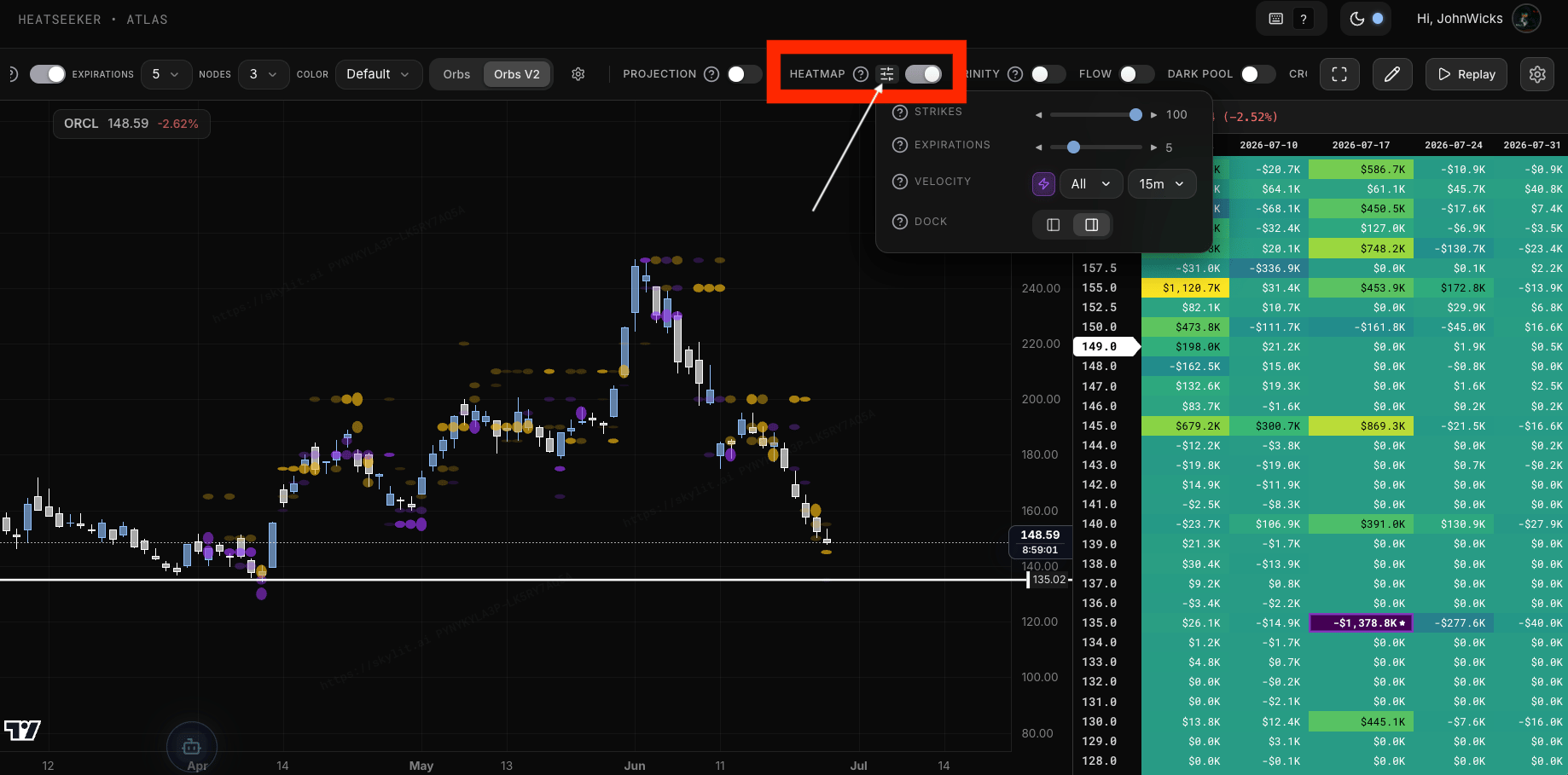1568x775 pixels.
Task: Show help for DOCK setting
Action: coord(899,222)
